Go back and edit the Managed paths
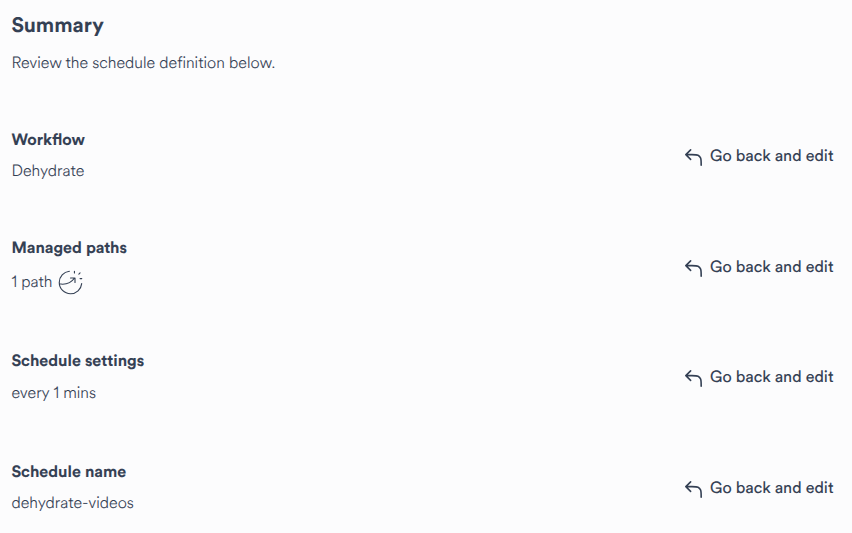Viewport: 852px width, 533px height. pyautogui.click(x=771, y=267)
